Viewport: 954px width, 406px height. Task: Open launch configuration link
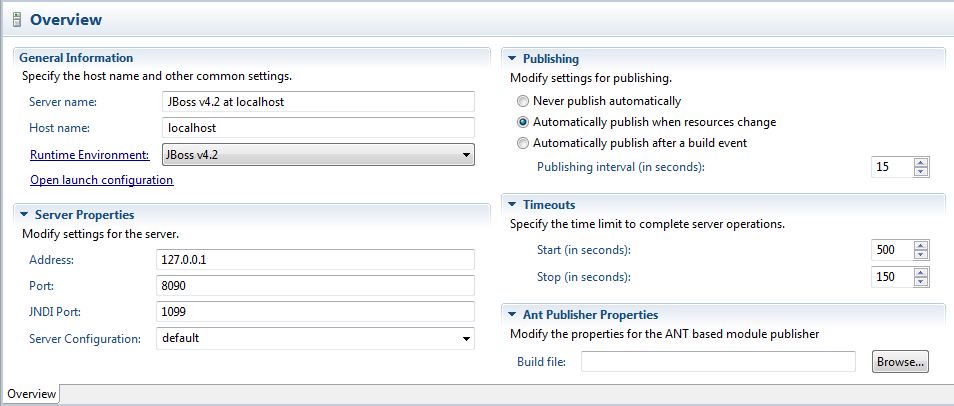pos(102,180)
